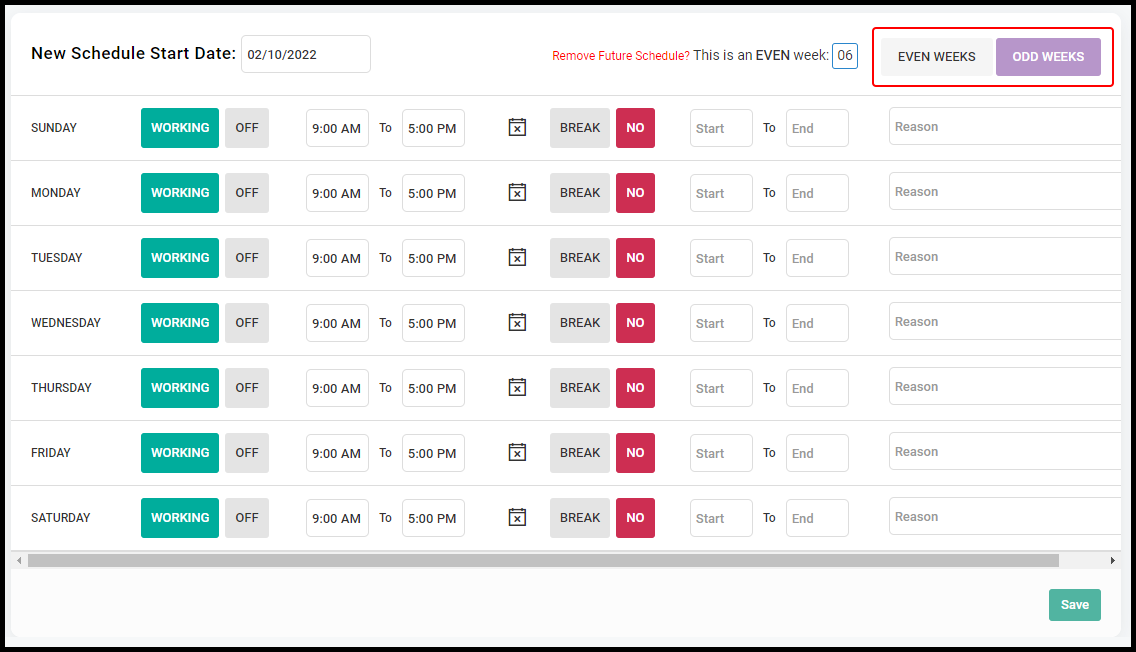Click the Remove Future Schedule link
This screenshot has height=652, width=1136.
coord(620,56)
